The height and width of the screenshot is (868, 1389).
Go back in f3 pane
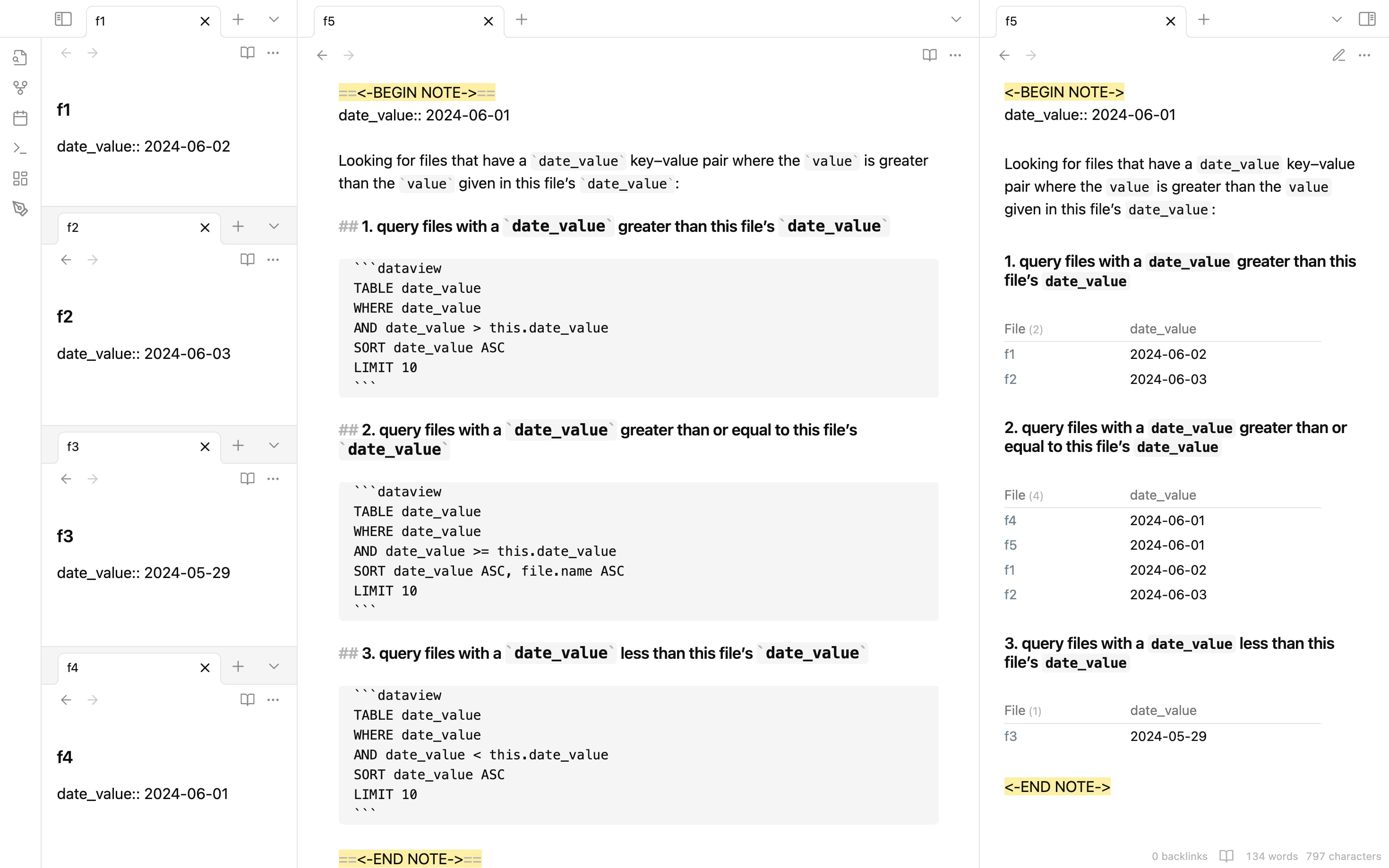(x=66, y=479)
